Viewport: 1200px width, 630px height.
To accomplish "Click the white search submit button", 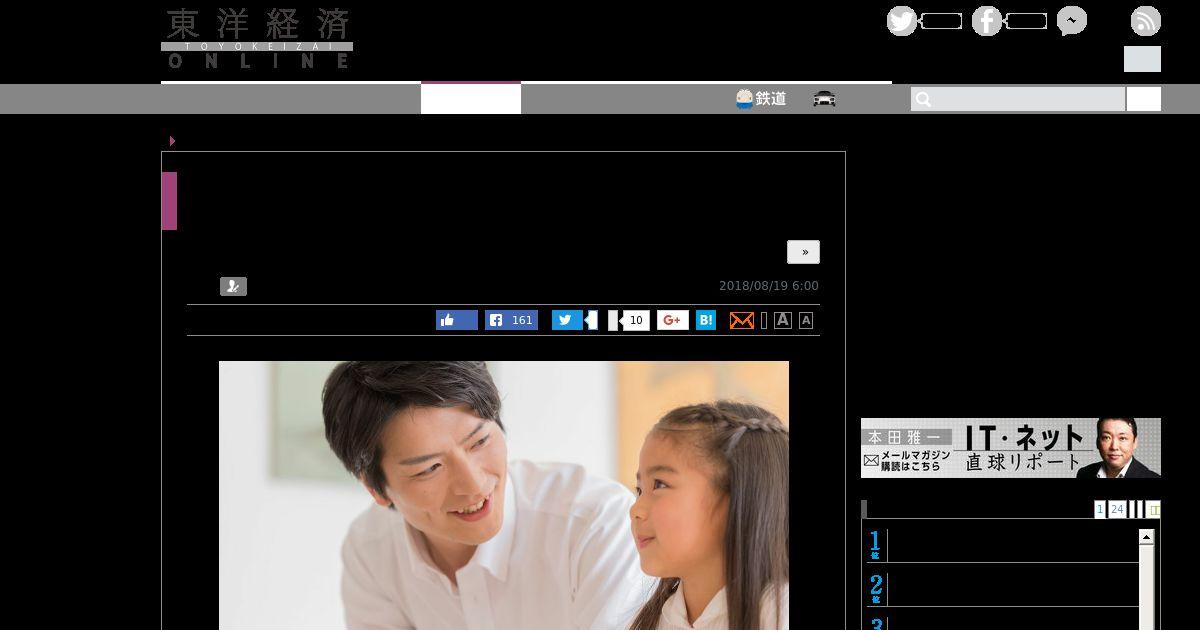I will coord(1144,99).
